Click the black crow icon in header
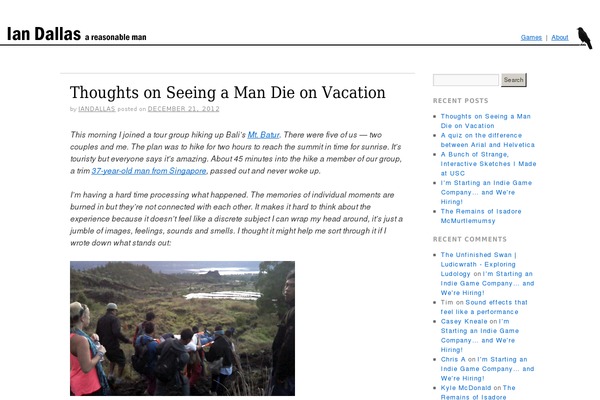The image size is (600, 400). point(585,38)
